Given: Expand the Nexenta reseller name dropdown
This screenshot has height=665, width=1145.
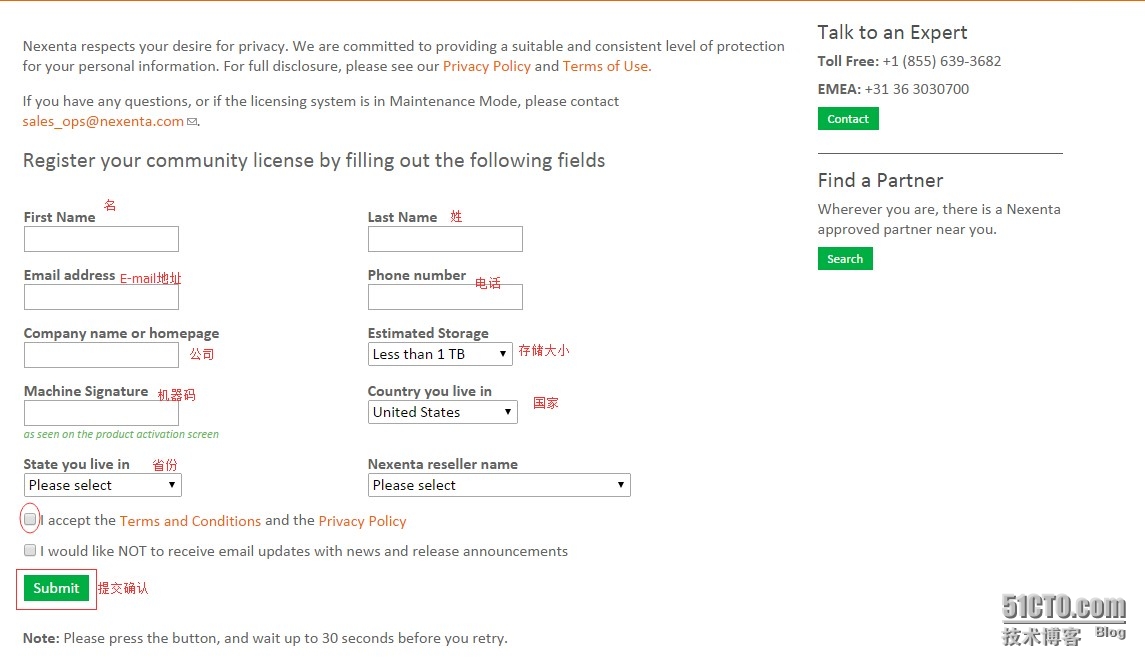Looking at the screenshot, I should tap(499, 485).
